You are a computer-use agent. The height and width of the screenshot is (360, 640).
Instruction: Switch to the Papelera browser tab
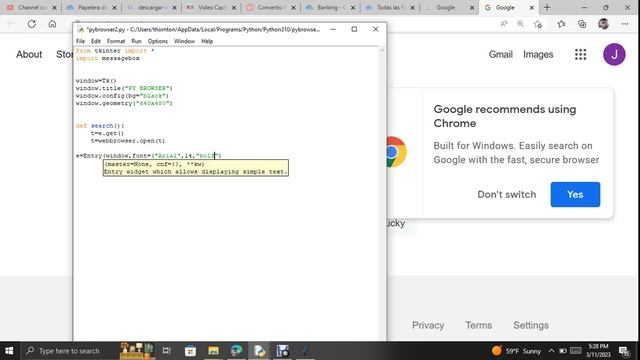91,7
